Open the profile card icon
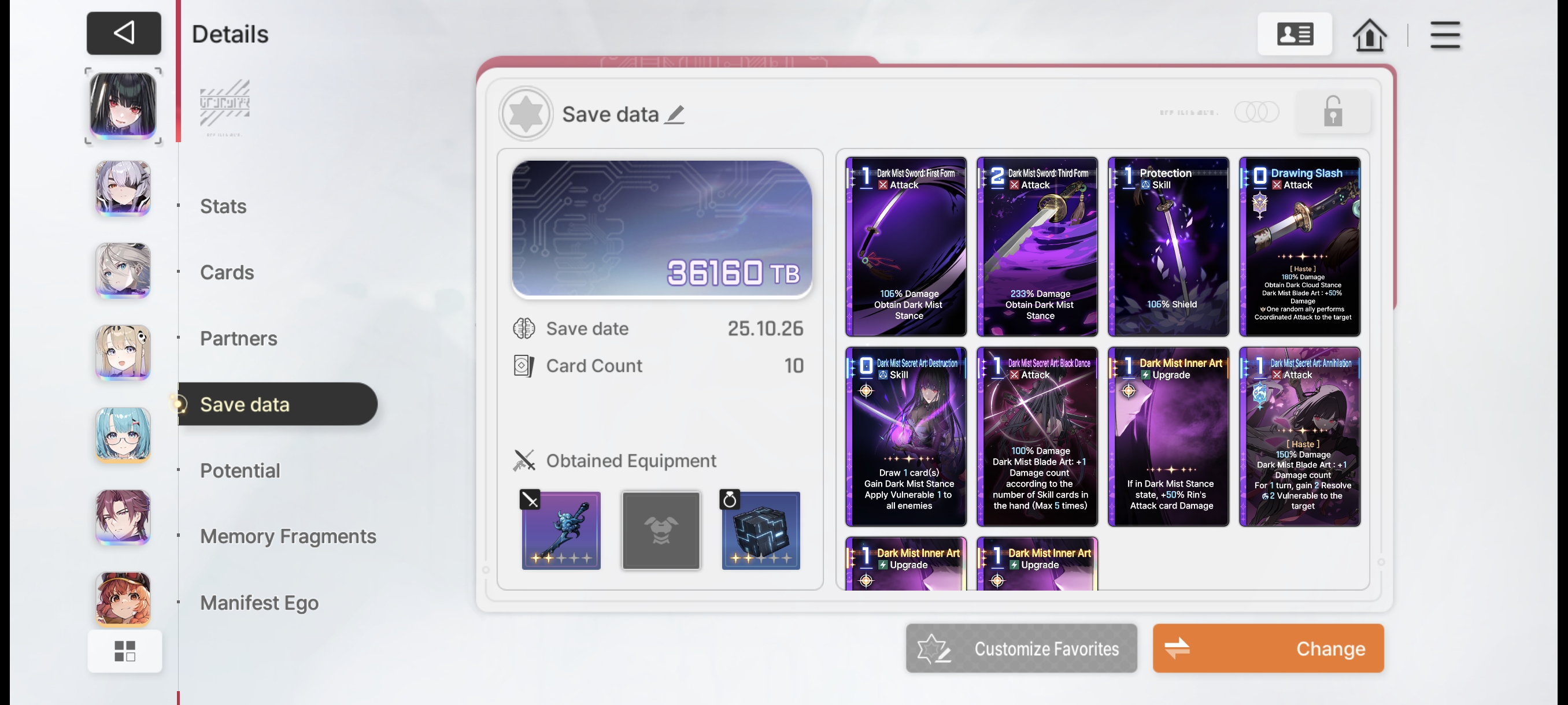 click(1295, 34)
